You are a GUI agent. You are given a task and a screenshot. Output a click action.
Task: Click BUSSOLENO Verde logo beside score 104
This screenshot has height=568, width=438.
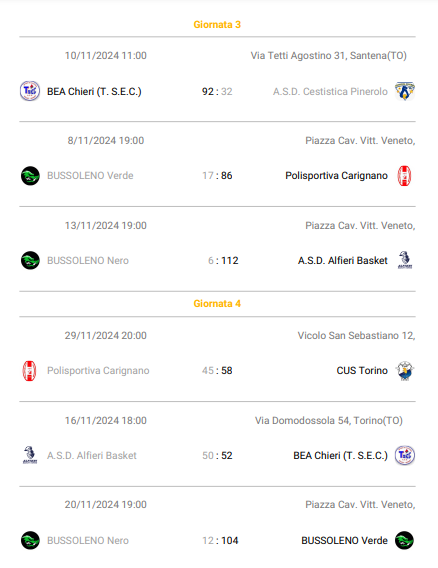click(404, 540)
